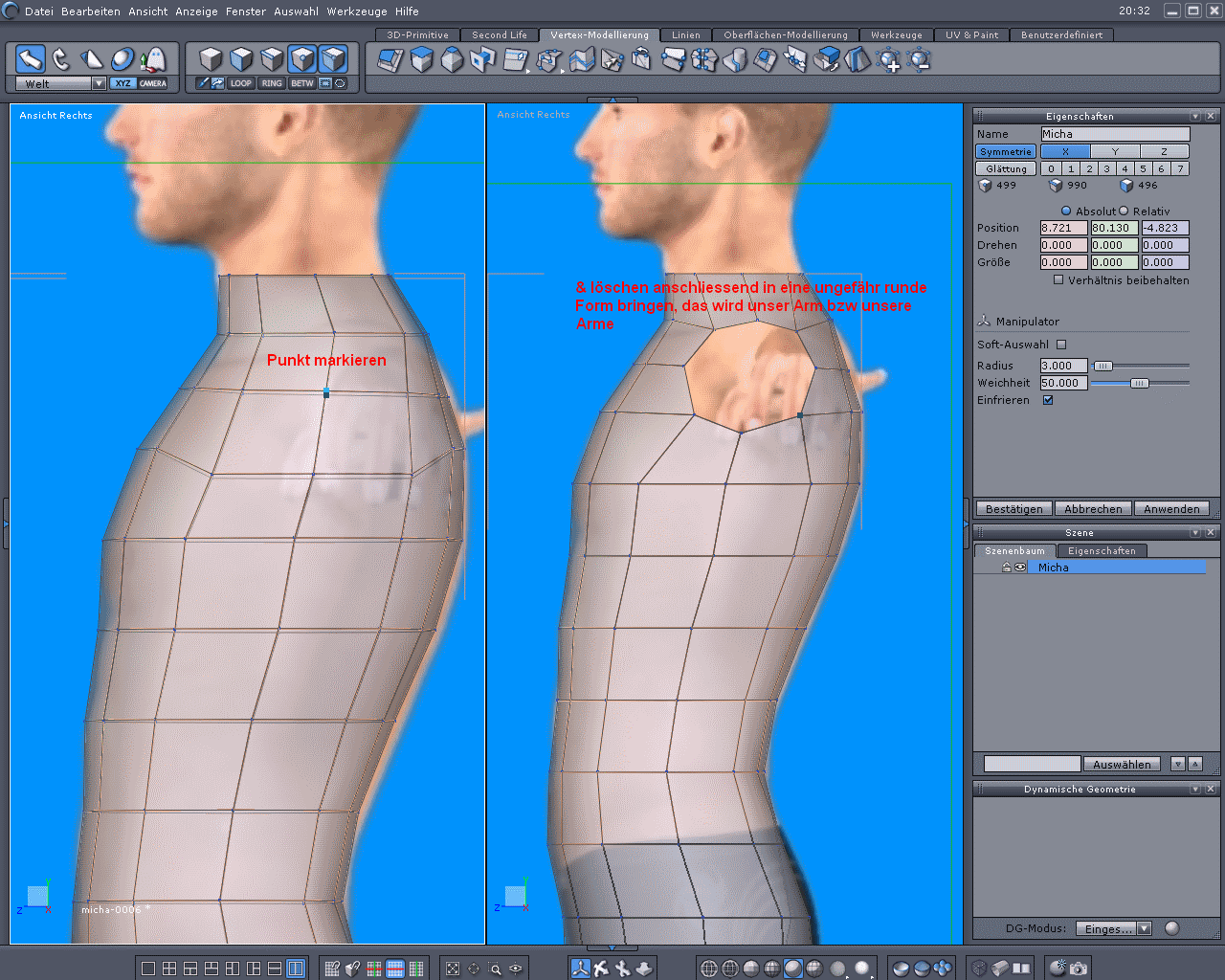Click the weld points tool with cursor

click(x=612, y=60)
